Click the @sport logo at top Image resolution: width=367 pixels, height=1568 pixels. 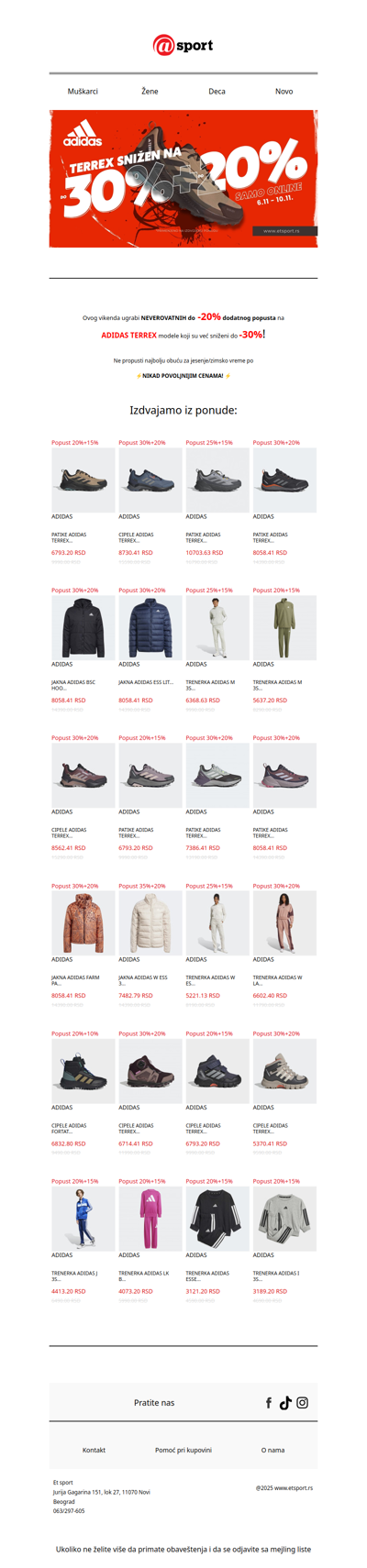click(183, 45)
